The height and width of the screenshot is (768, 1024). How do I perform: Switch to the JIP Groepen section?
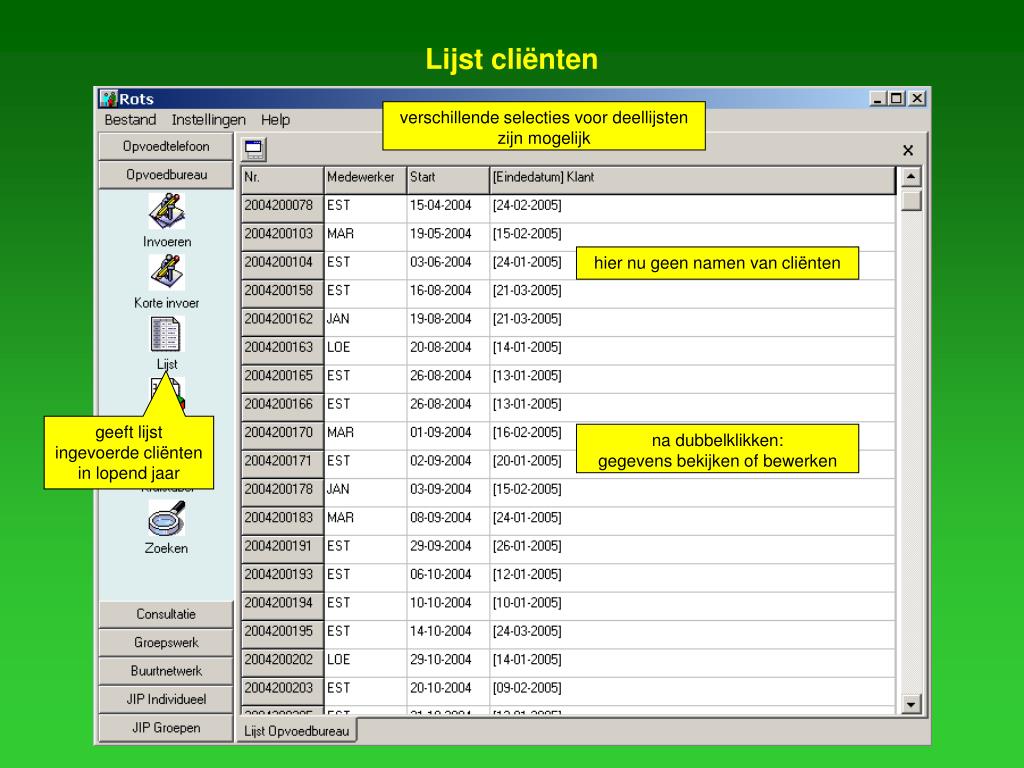[x=166, y=728]
